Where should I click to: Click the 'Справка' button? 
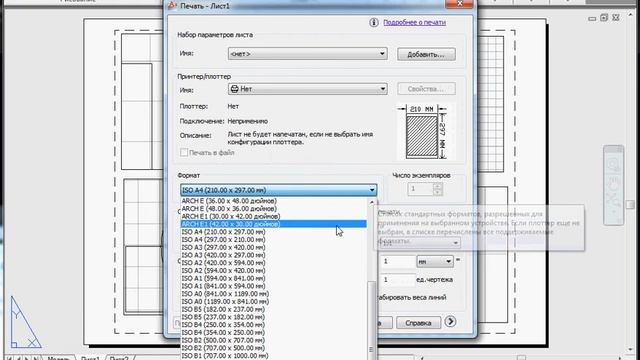pos(418,323)
